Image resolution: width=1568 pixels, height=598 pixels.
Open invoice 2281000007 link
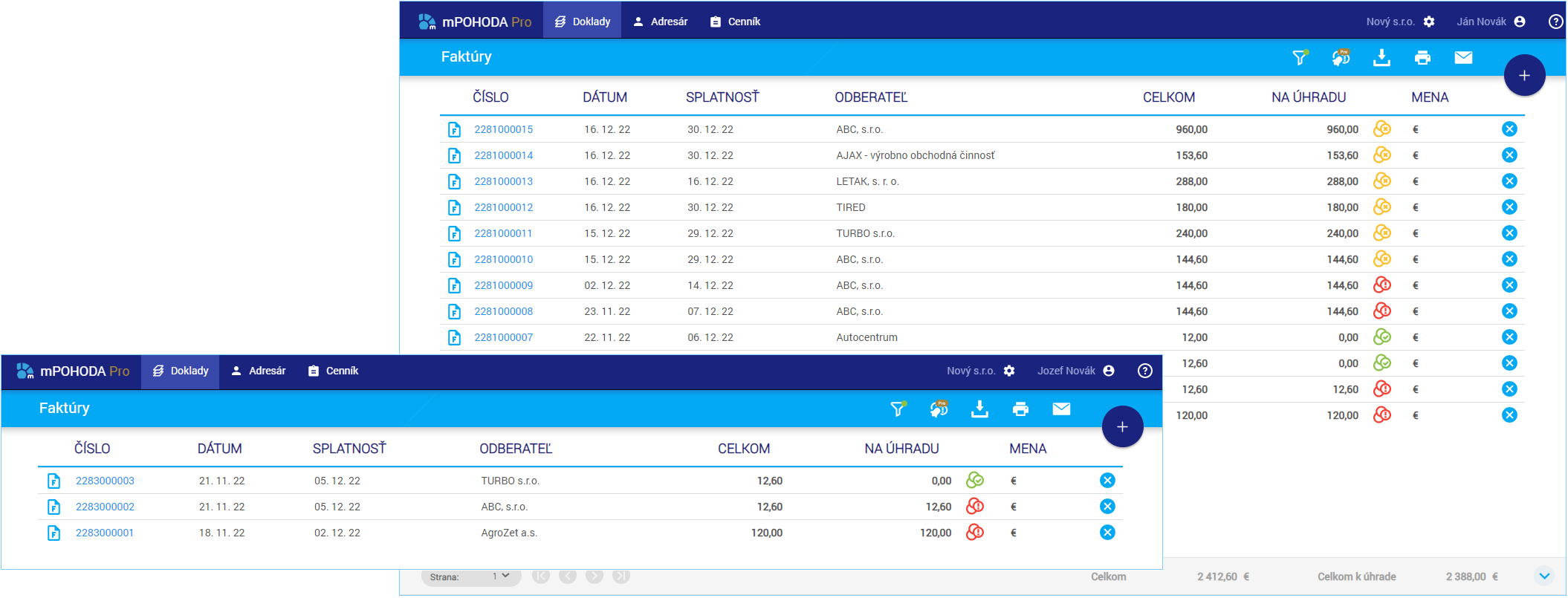point(504,337)
